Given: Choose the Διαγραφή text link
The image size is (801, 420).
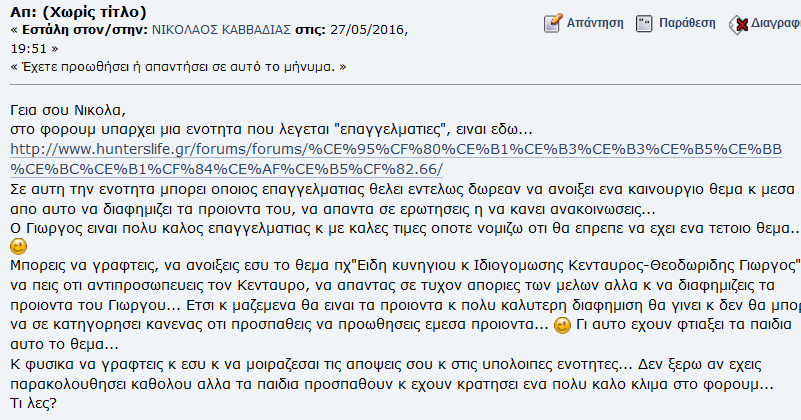Looking at the screenshot, I should coord(776,23).
